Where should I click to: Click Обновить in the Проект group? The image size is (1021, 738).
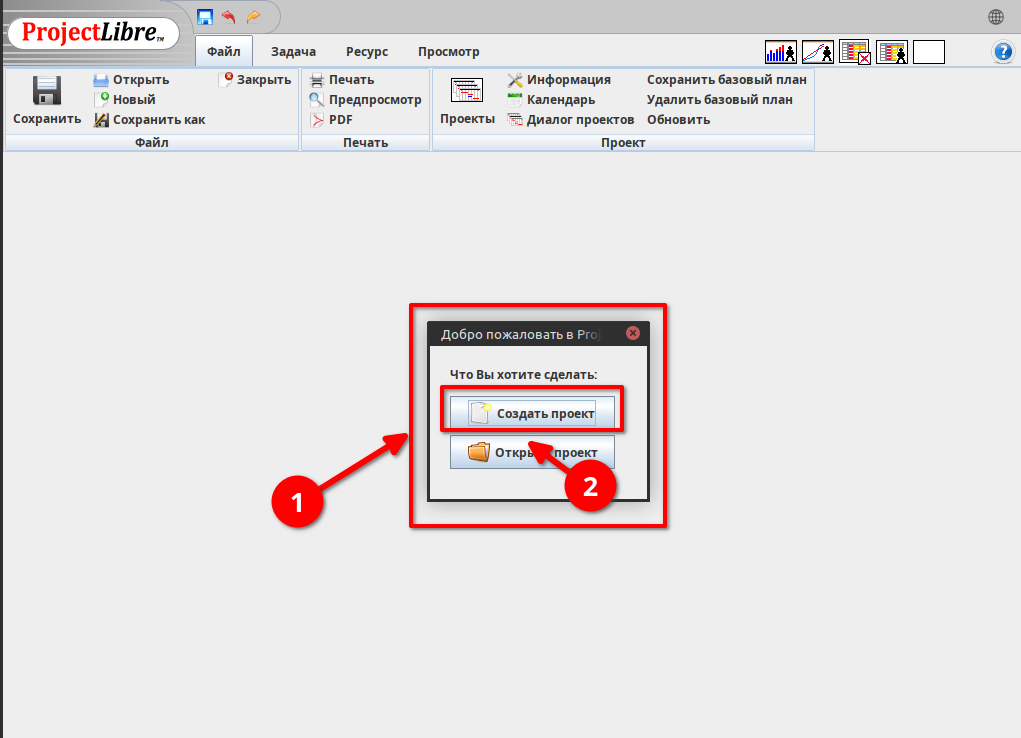[x=678, y=120]
